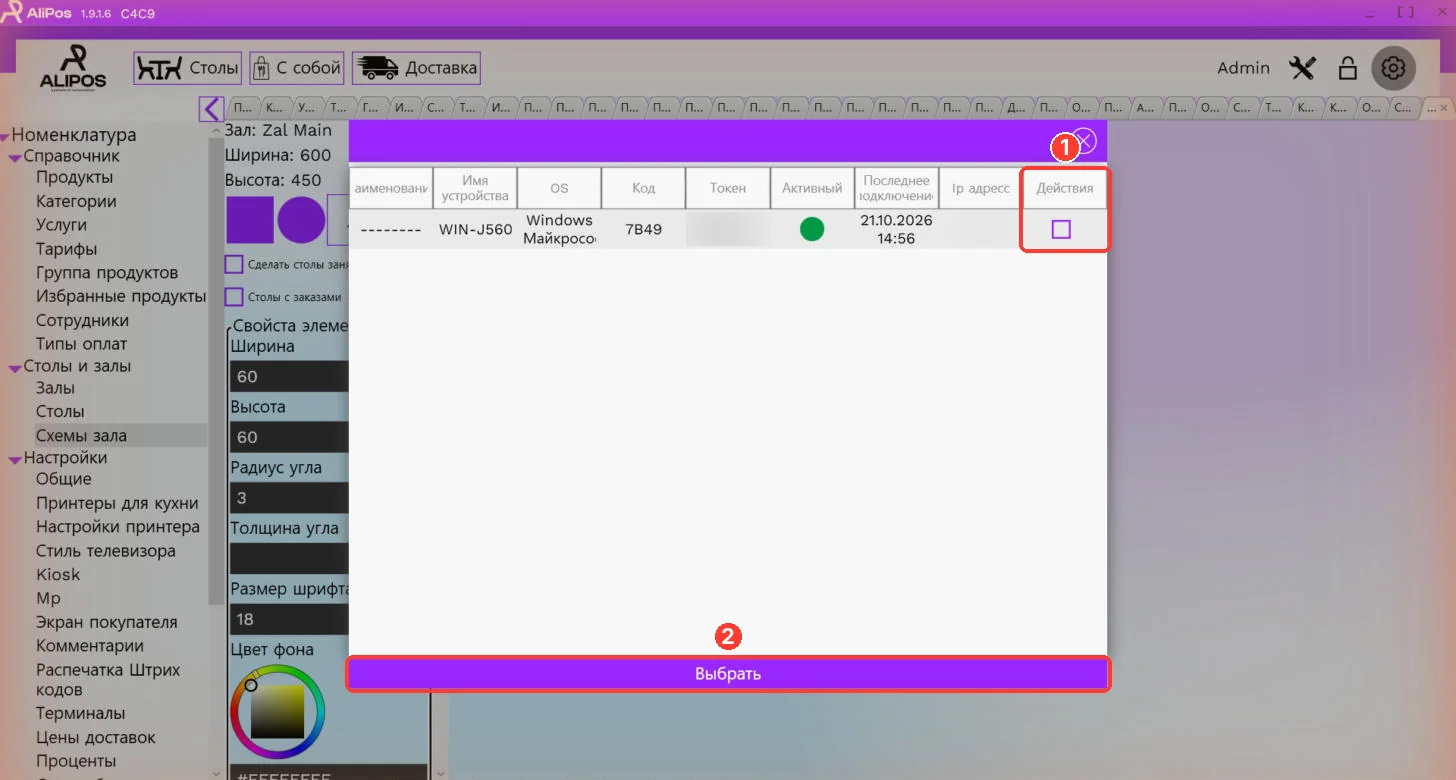1456x780 pixels.
Task: Click the Радиус угла field showing 3
Action: [x=289, y=497]
